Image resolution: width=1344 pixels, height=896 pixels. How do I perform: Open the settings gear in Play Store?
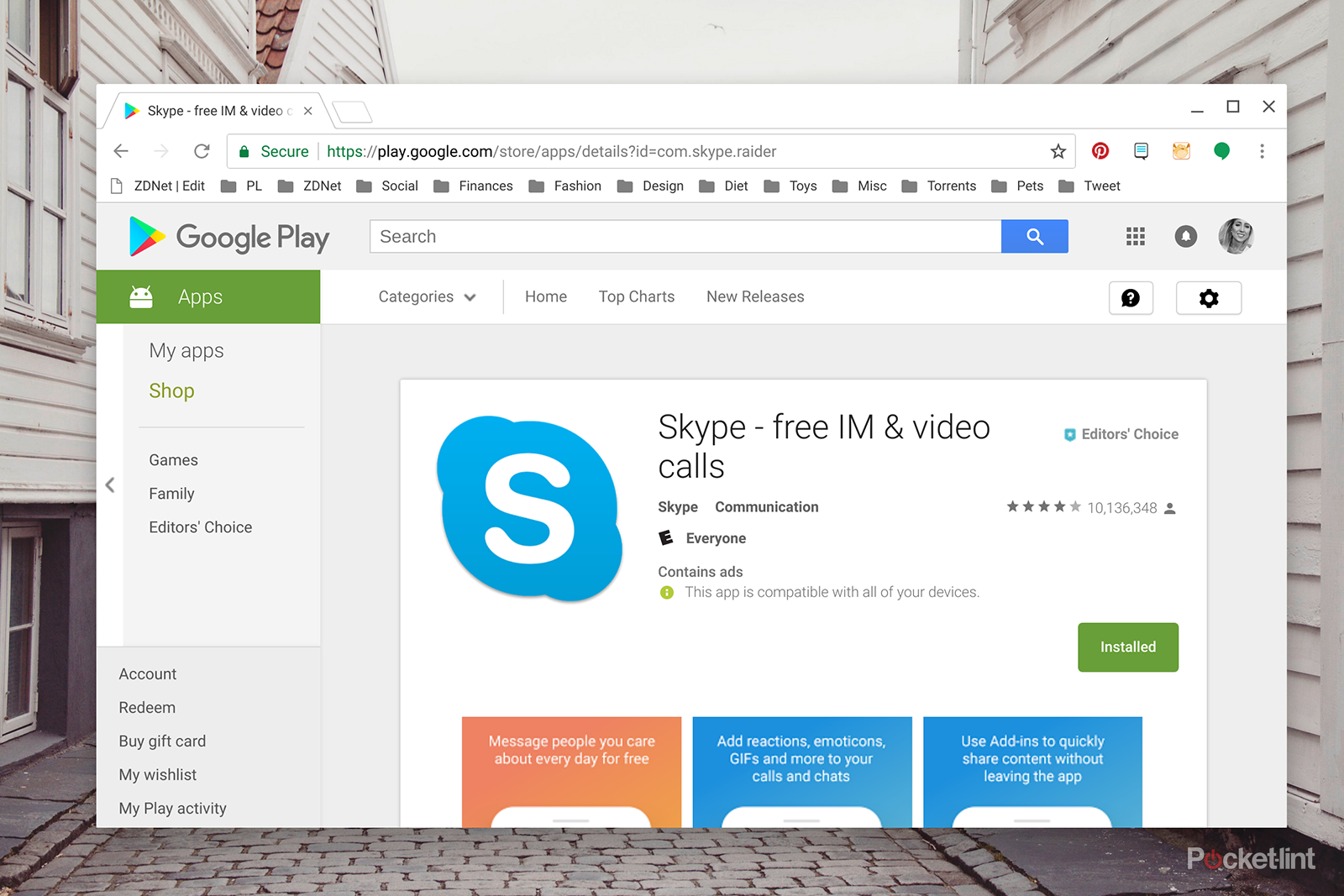(1208, 298)
